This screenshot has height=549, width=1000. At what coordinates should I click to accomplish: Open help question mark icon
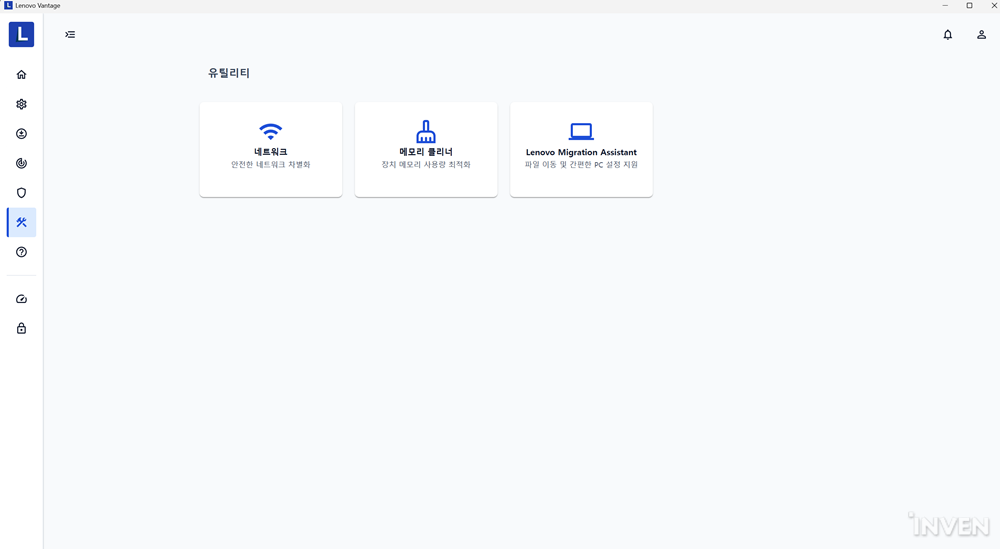coord(21,252)
